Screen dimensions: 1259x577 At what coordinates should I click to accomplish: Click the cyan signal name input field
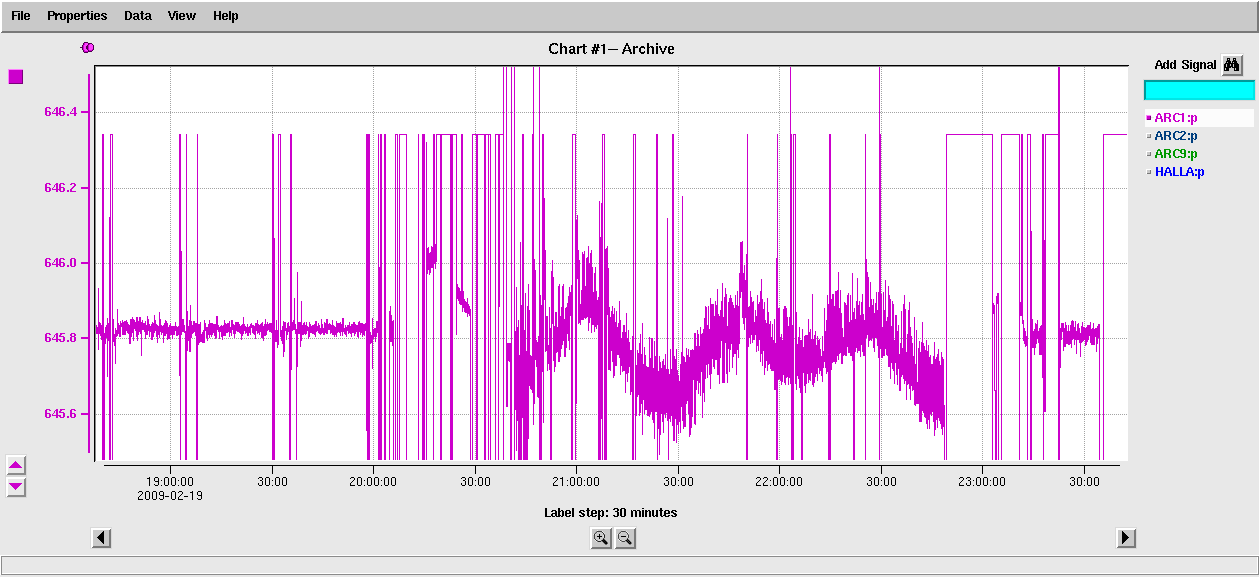click(1199, 90)
